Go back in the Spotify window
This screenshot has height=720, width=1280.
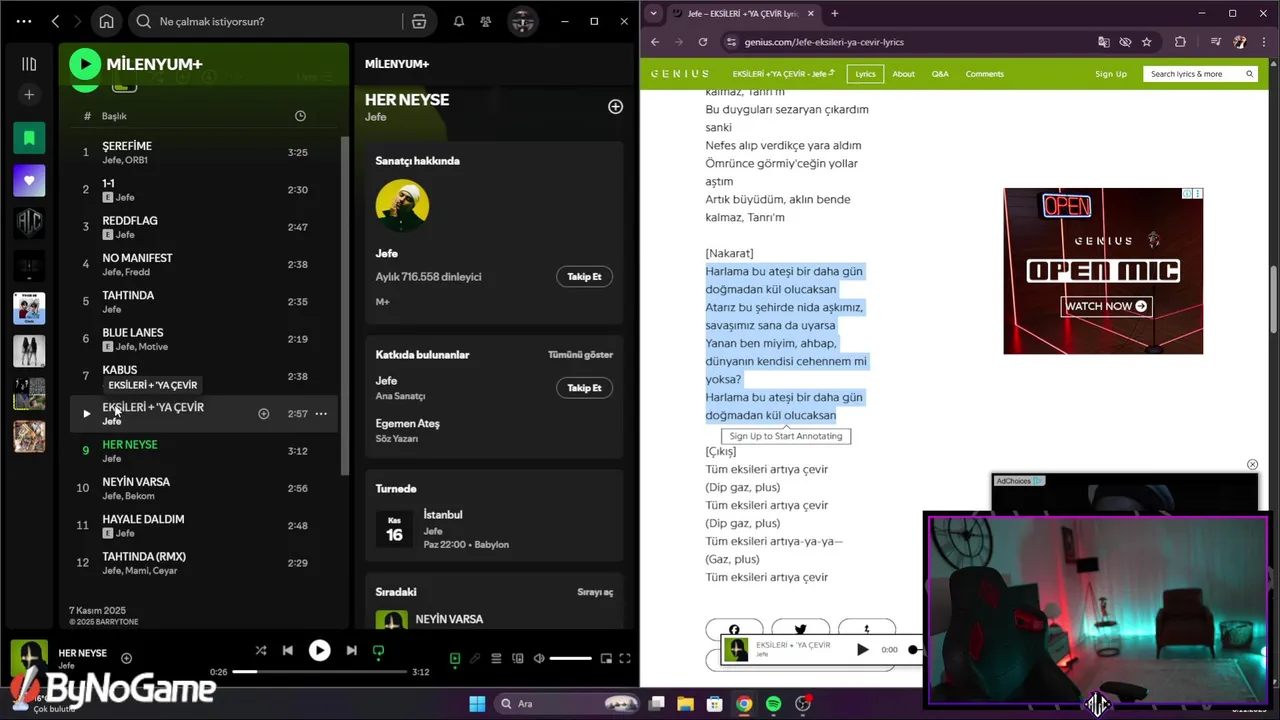pyautogui.click(x=55, y=21)
